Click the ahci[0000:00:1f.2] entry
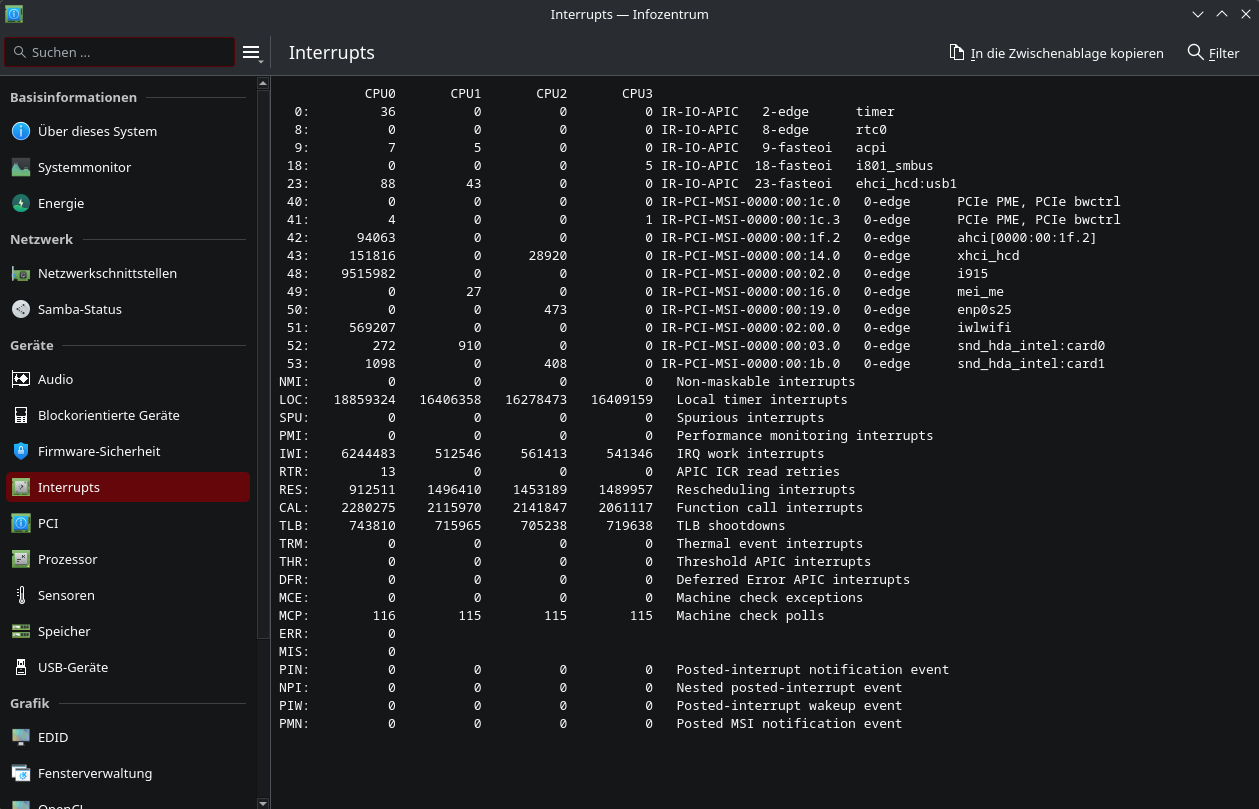The height and width of the screenshot is (809, 1259). tap(1027, 237)
